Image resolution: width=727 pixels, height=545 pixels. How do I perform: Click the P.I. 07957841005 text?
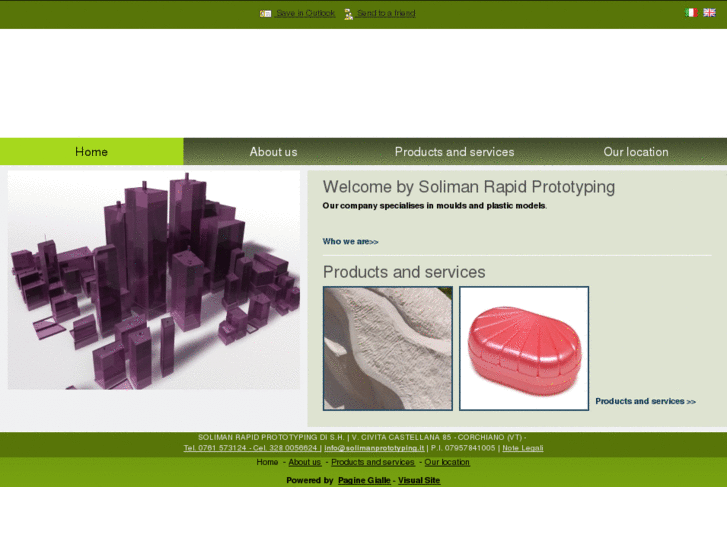click(x=463, y=448)
